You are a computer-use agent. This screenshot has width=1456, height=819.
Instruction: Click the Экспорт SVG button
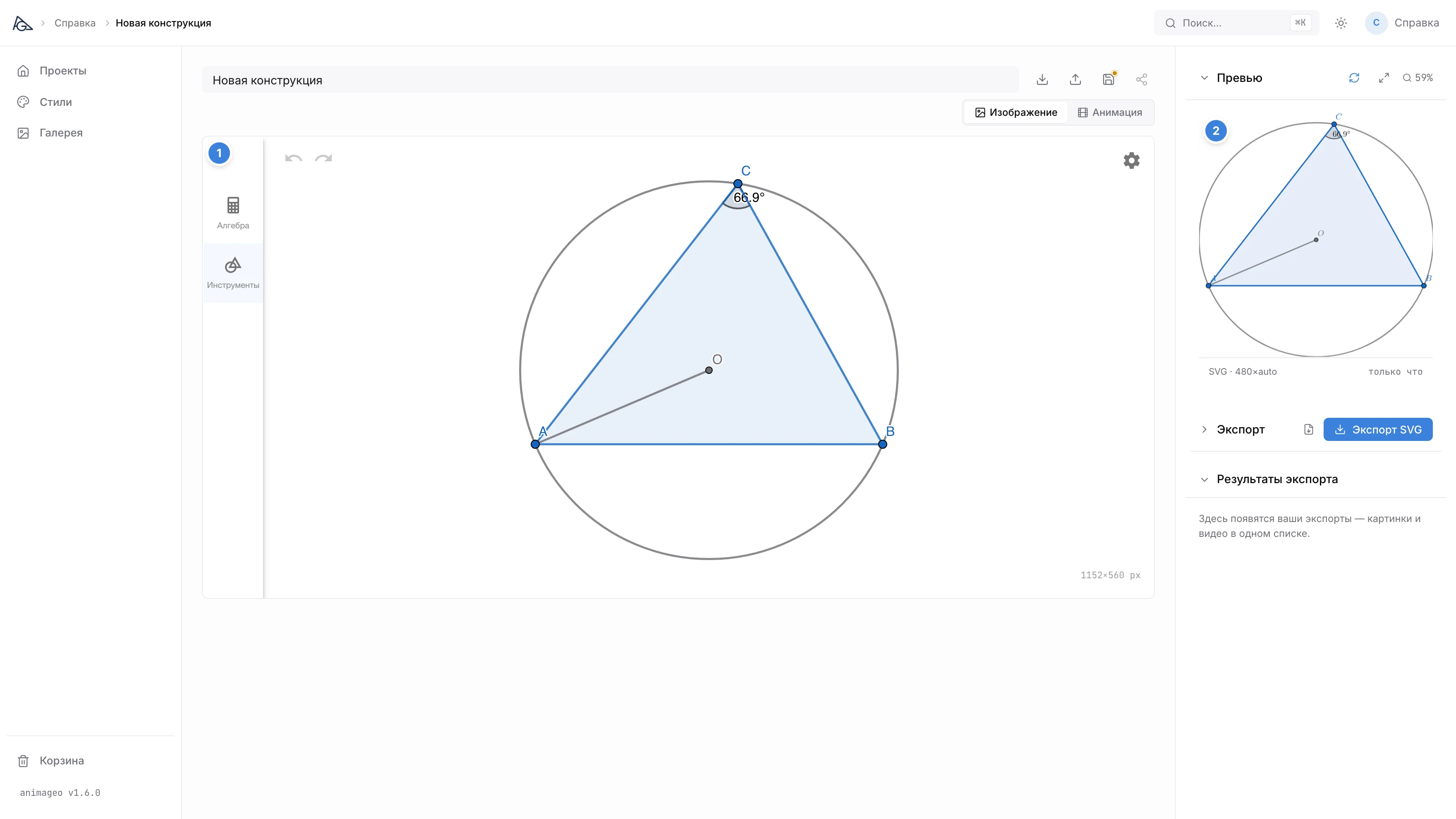(1377, 430)
